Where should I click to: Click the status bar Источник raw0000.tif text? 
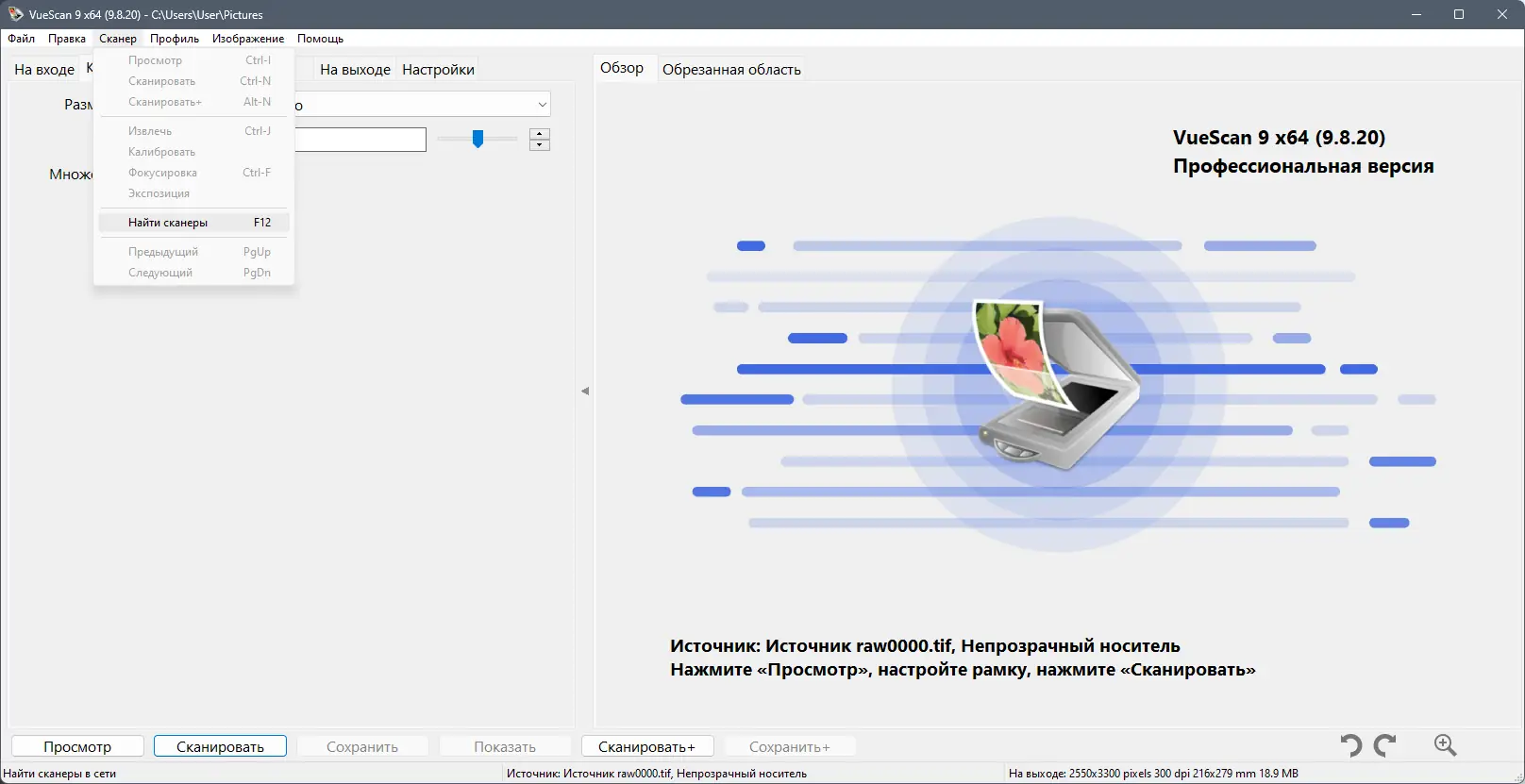(657, 774)
